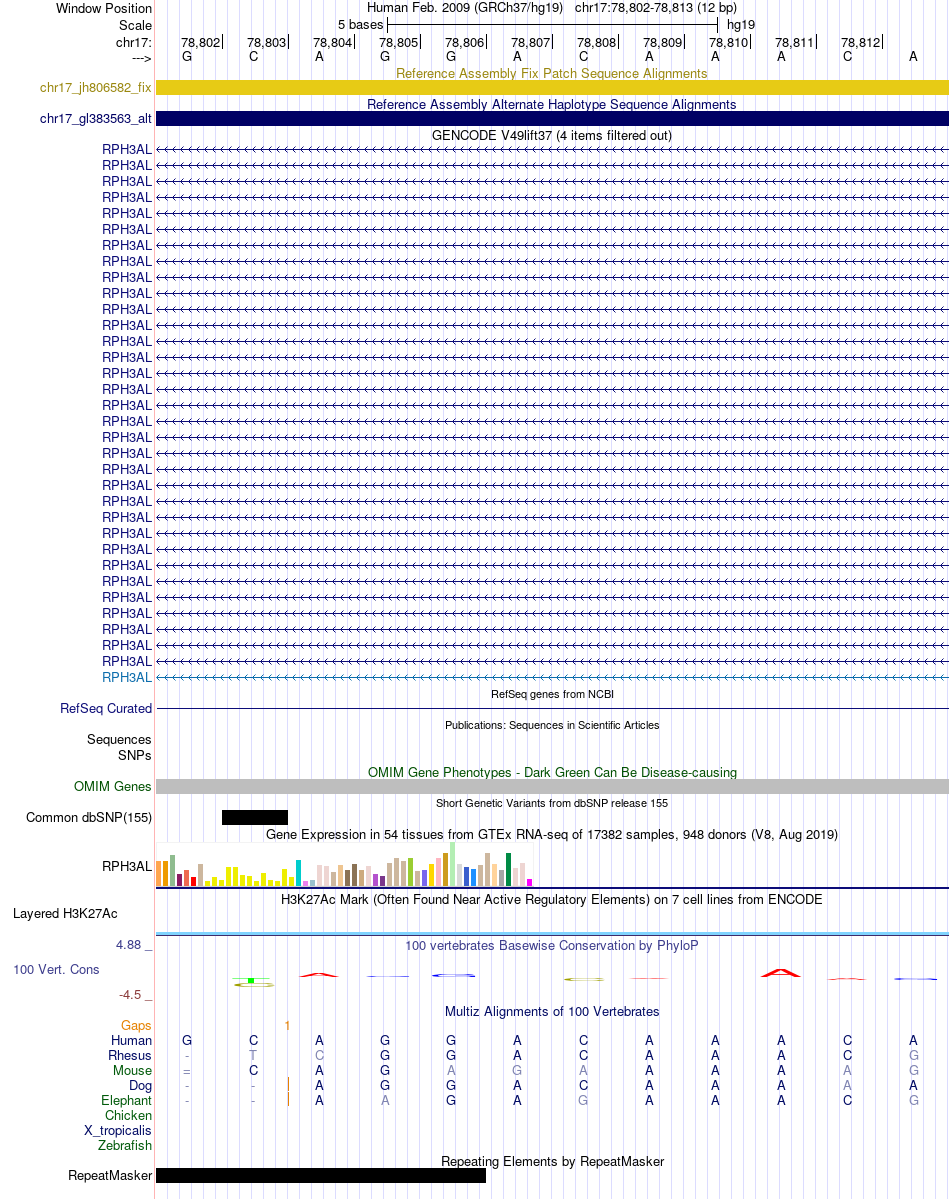Screen dimensions: 950x1199
Task: Click the = symbol in Mouse row
Action: 187,1071
